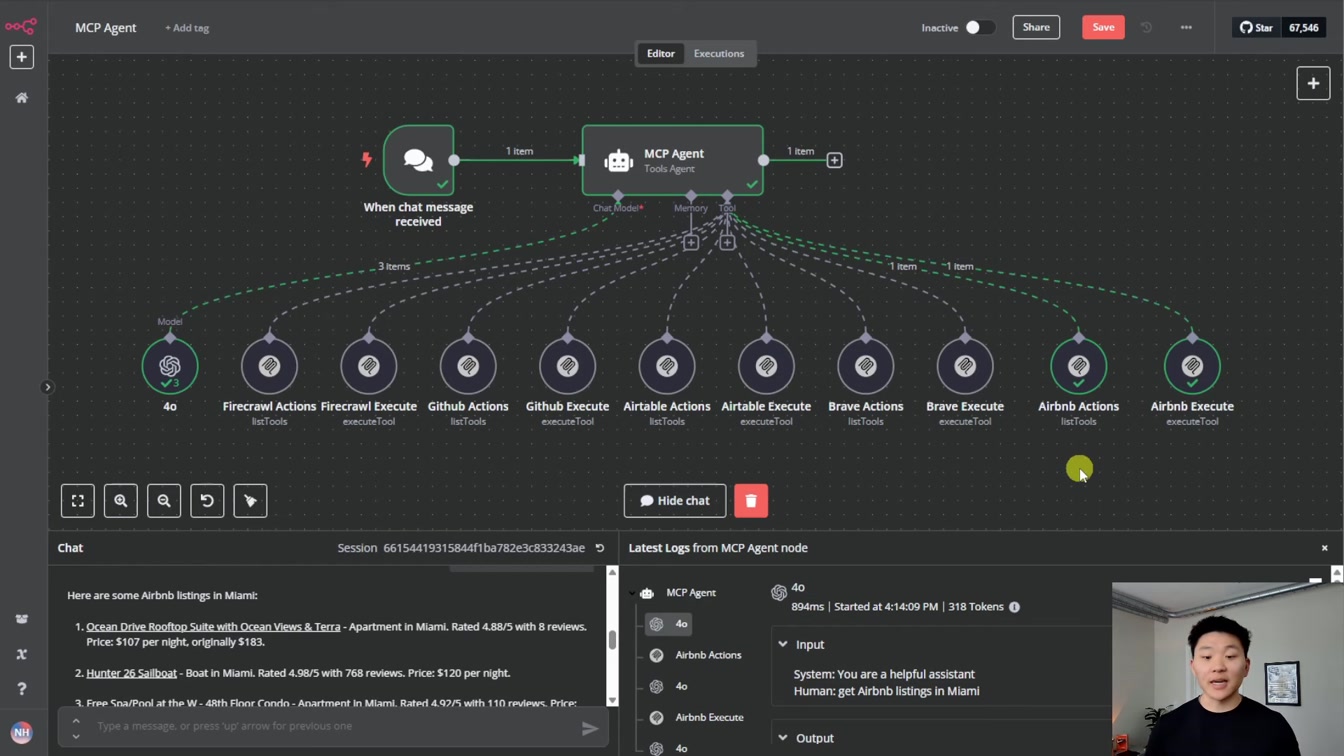Select the 4o model node on canvas
This screenshot has width=1344, height=756.
point(170,366)
